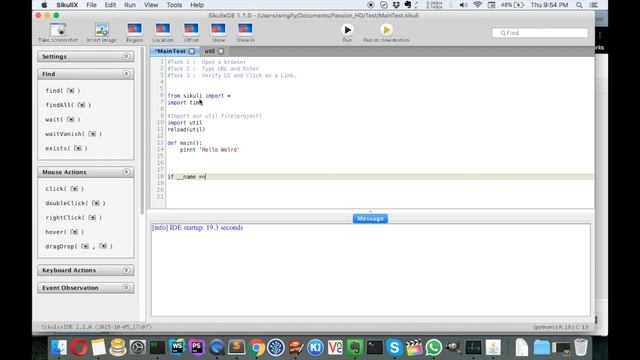Open the SikuliX application menu
The height and width of the screenshot is (360, 640).
pyautogui.click(x=67, y=5)
